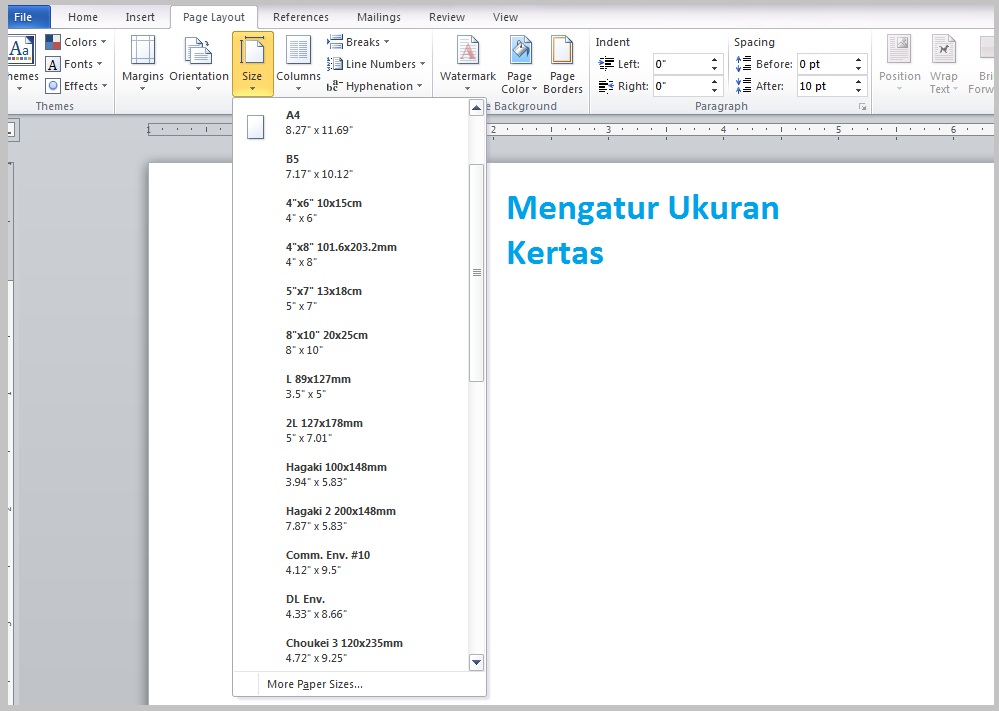
Task: Open the File tab
Action: tap(24, 17)
